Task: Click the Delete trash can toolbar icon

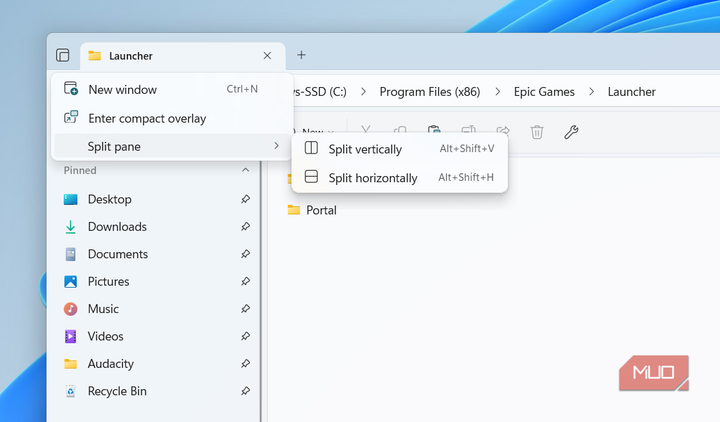Action: (537, 132)
